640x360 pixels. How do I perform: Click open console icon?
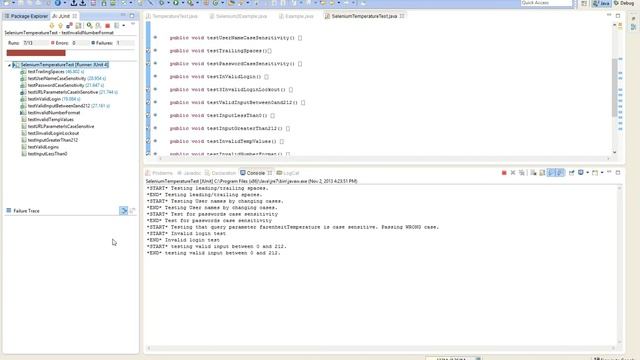tap(595, 173)
